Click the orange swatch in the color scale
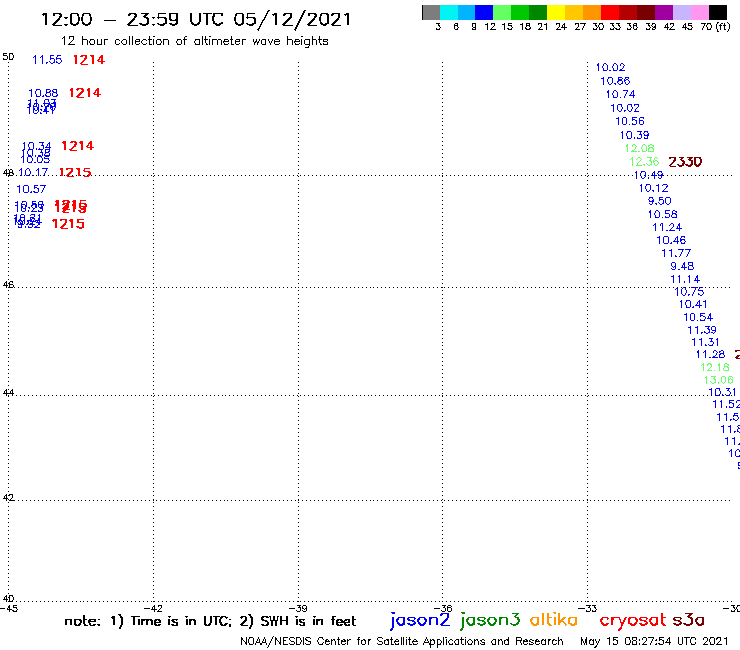Viewport: 740px width, 650px height. tap(592, 12)
